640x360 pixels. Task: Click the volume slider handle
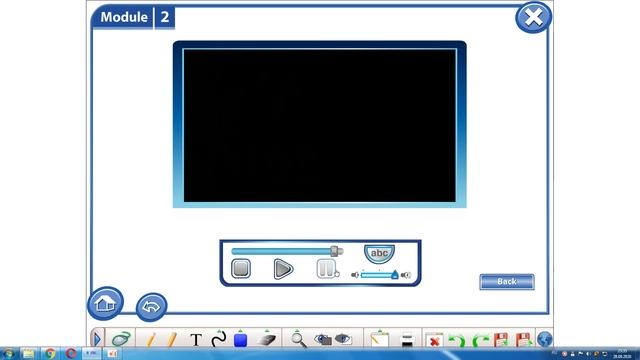pos(395,275)
